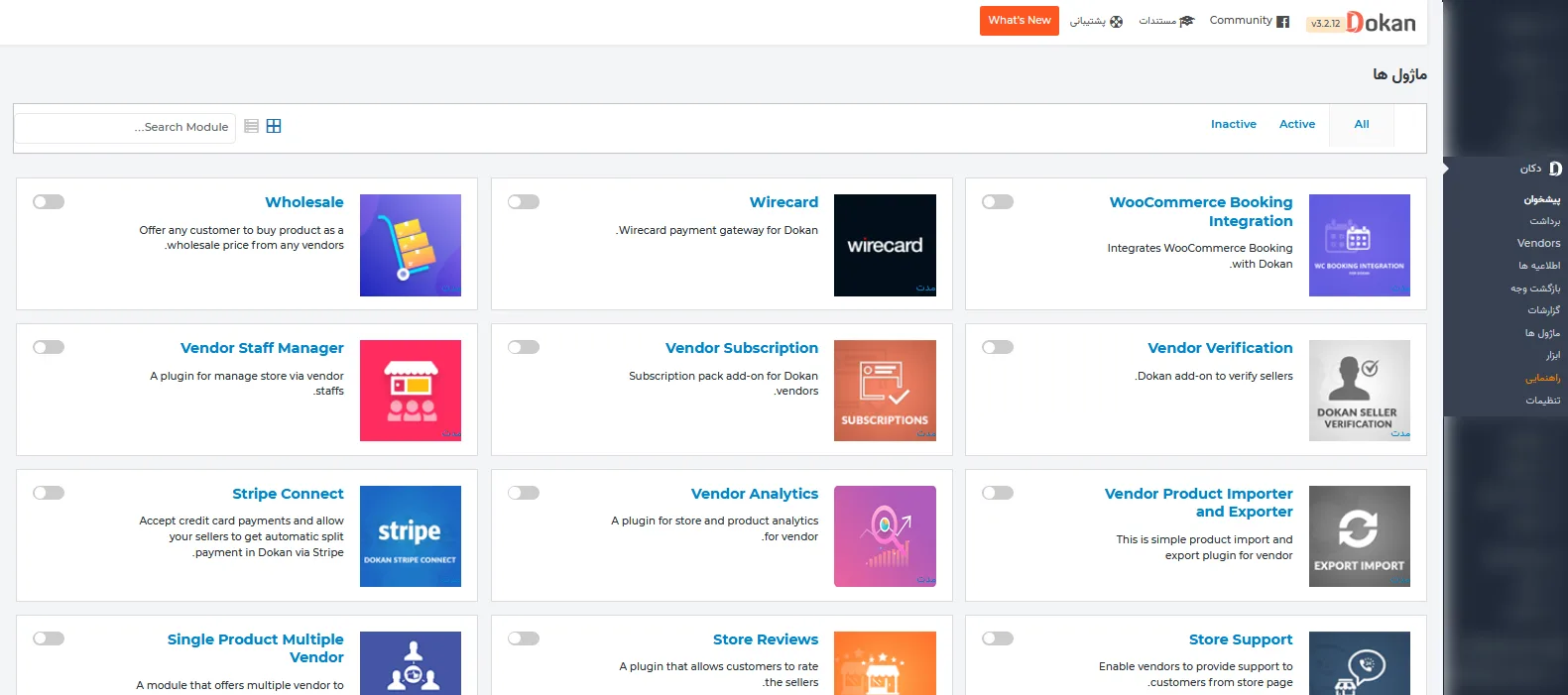
Task: Enable the Store Support toggle
Action: (x=998, y=638)
